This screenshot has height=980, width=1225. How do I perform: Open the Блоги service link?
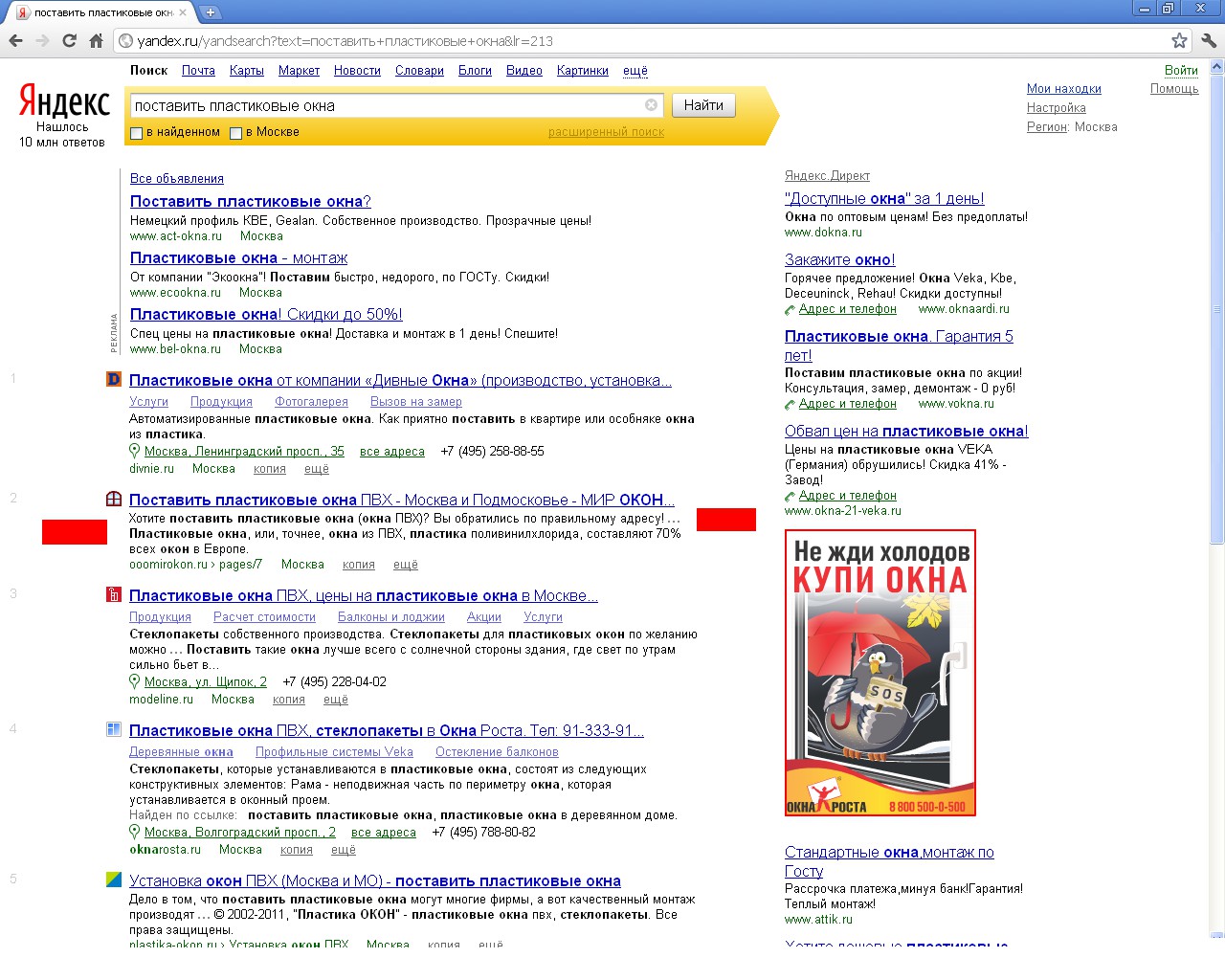click(475, 71)
